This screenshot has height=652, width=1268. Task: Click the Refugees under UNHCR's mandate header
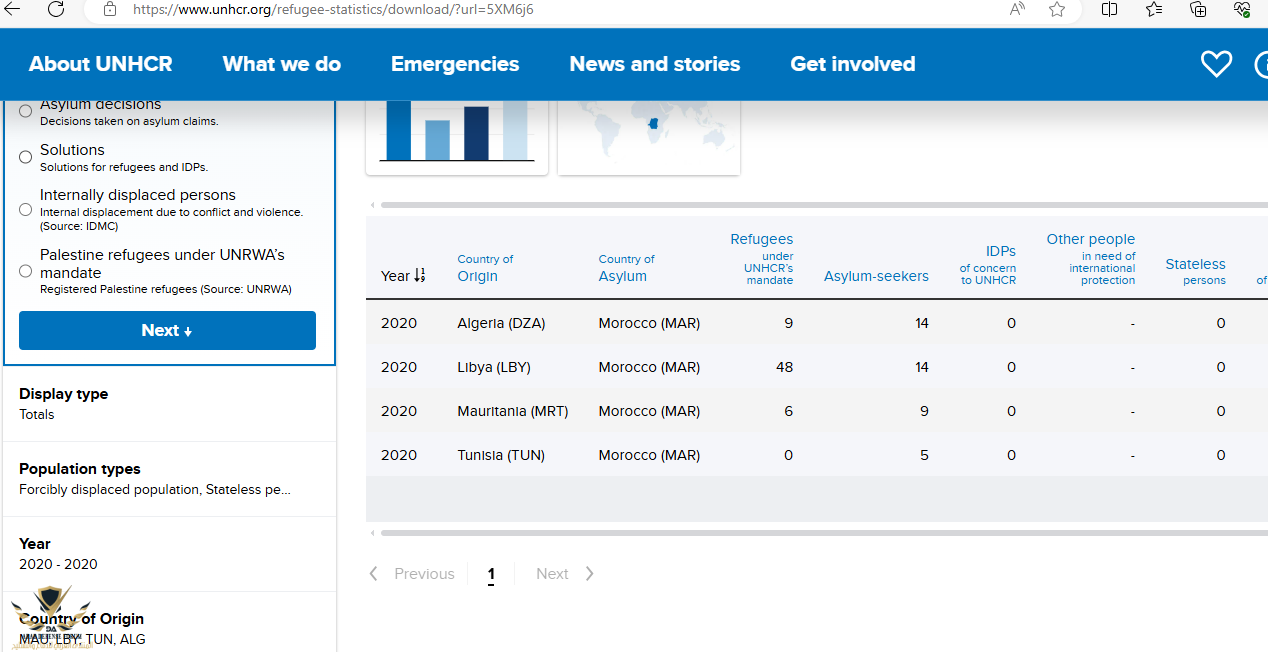(x=762, y=259)
